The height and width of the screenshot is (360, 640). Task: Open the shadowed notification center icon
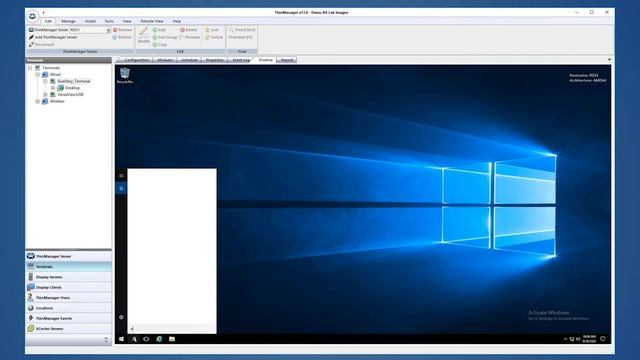pos(603,339)
